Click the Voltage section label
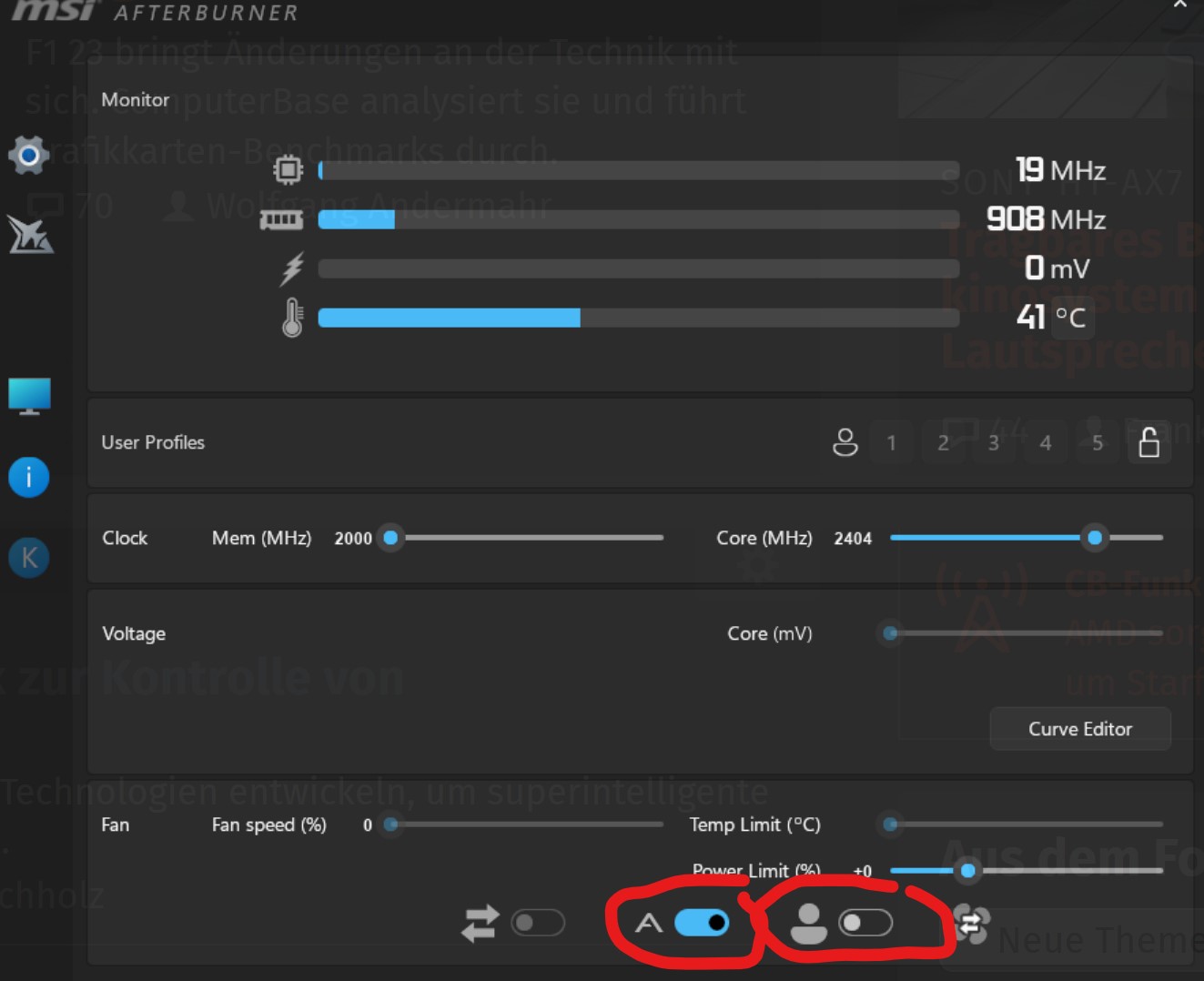Viewport: 1204px width, 981px height. (x=134, y=633)
